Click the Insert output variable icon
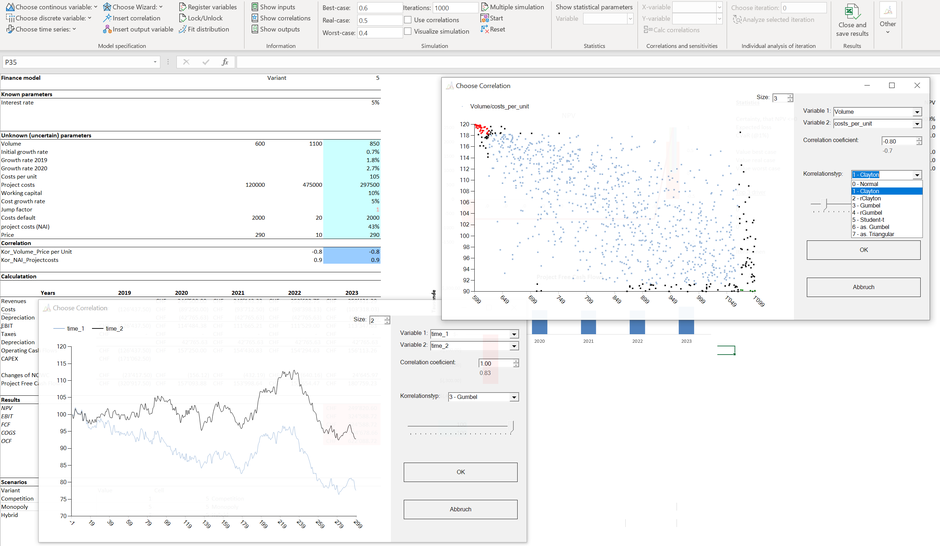This screenshot has width=940, height=546. (x=107, y=29)
